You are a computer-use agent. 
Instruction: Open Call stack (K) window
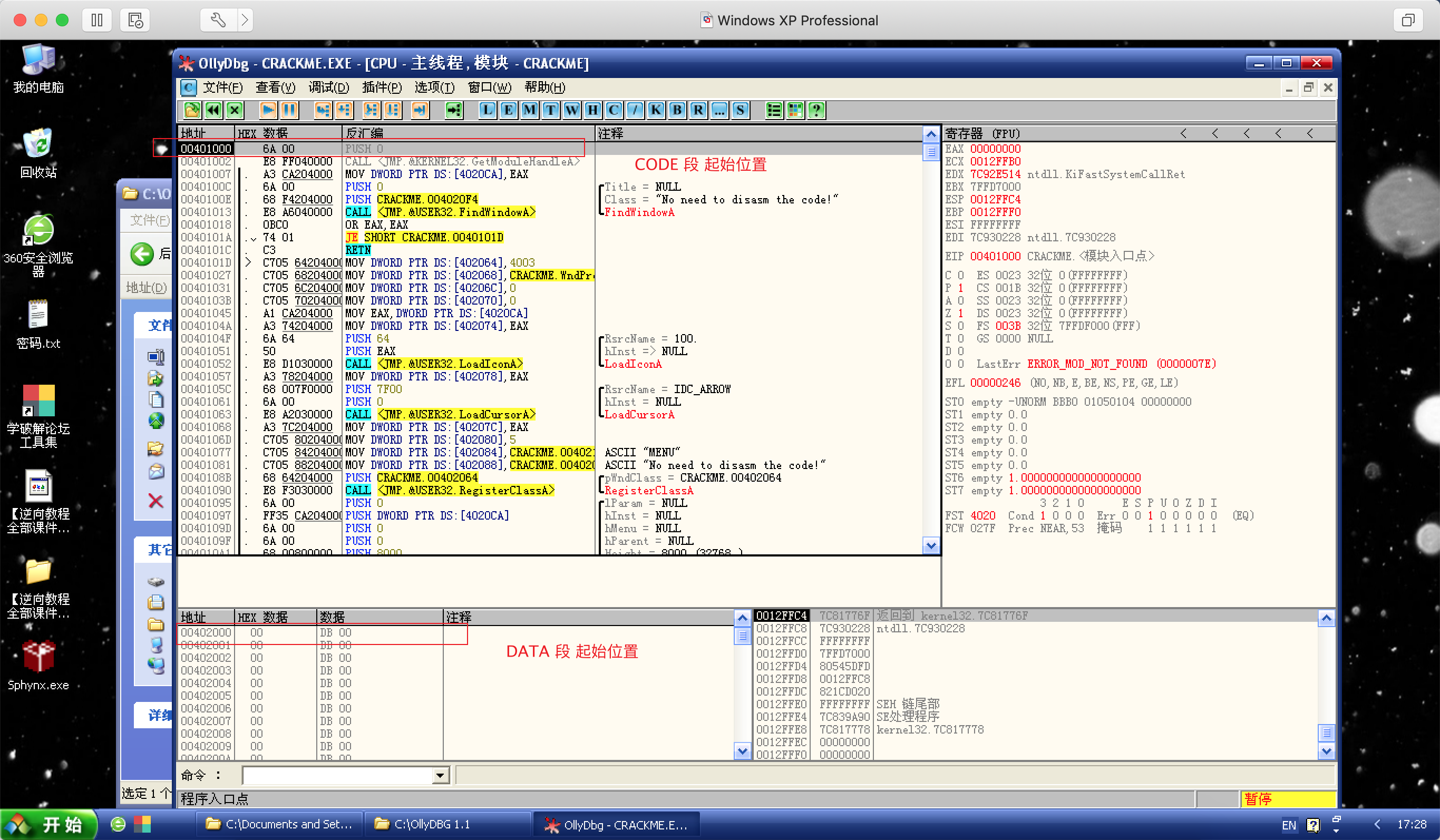click(656, 110)
